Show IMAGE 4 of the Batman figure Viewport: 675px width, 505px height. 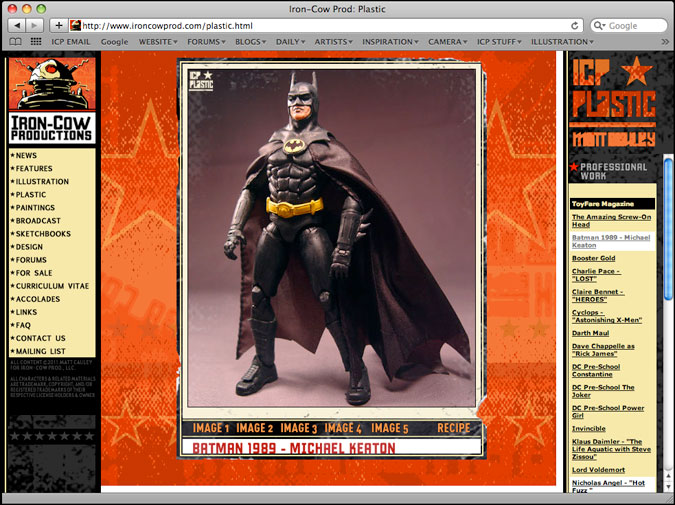[343, 428]
